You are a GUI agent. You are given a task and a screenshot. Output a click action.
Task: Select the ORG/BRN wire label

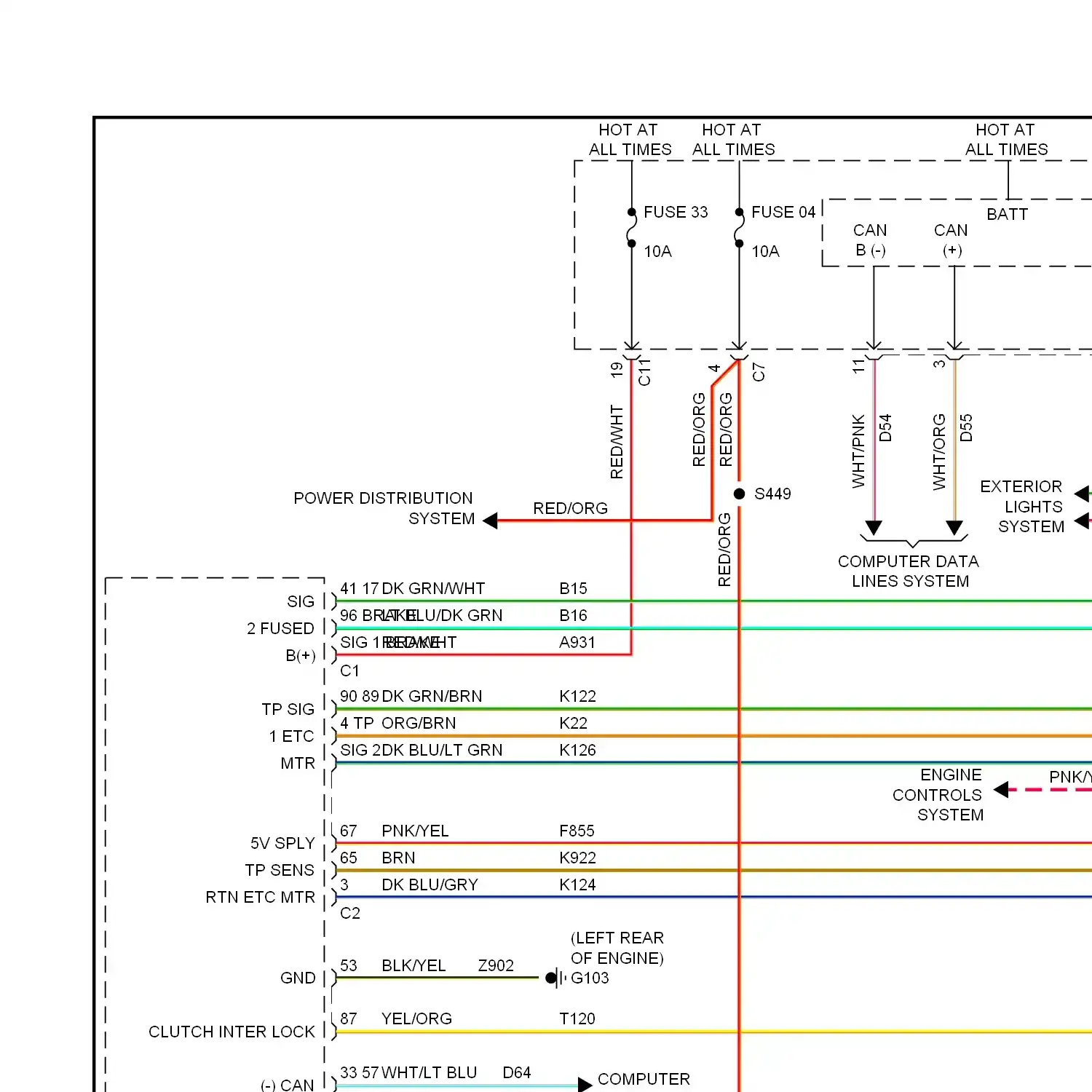click(419, 723)
